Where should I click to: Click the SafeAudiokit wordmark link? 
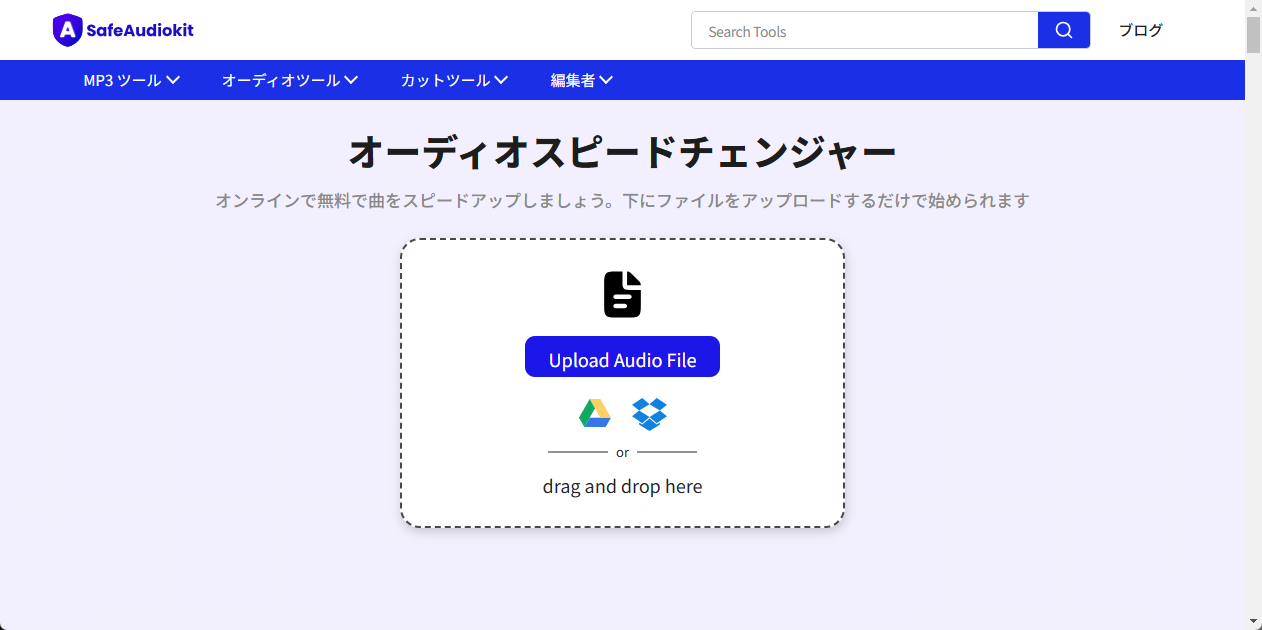(x=138, y=30)
